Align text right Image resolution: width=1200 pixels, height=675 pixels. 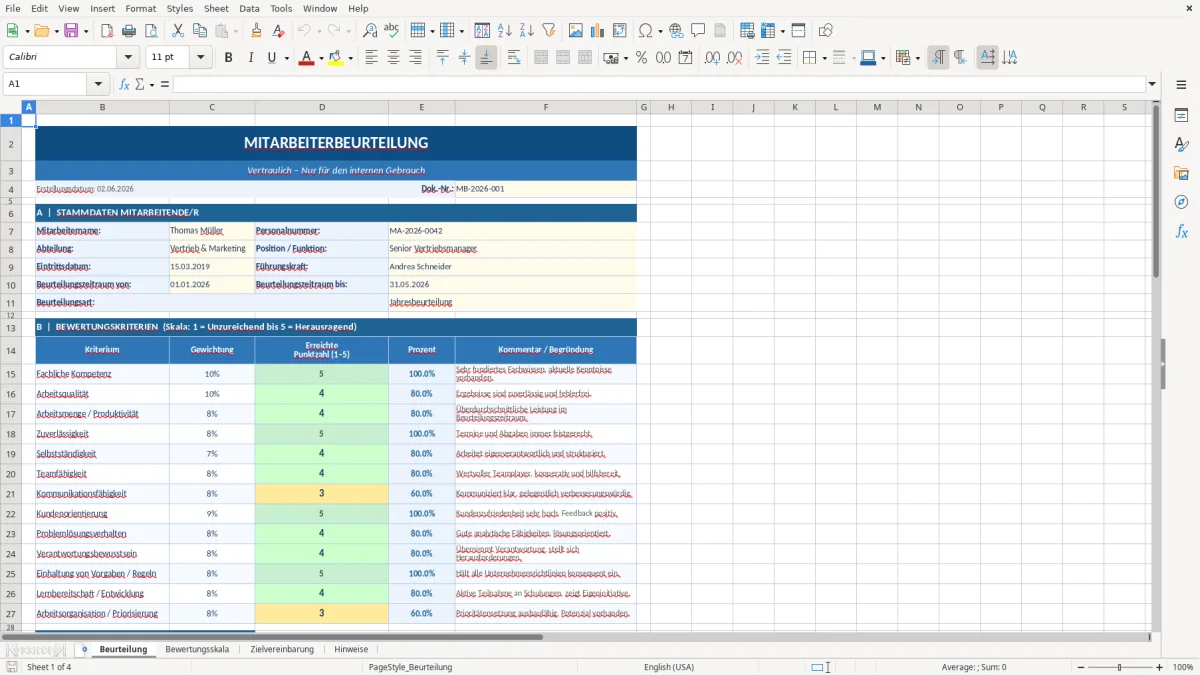[415, 58]
